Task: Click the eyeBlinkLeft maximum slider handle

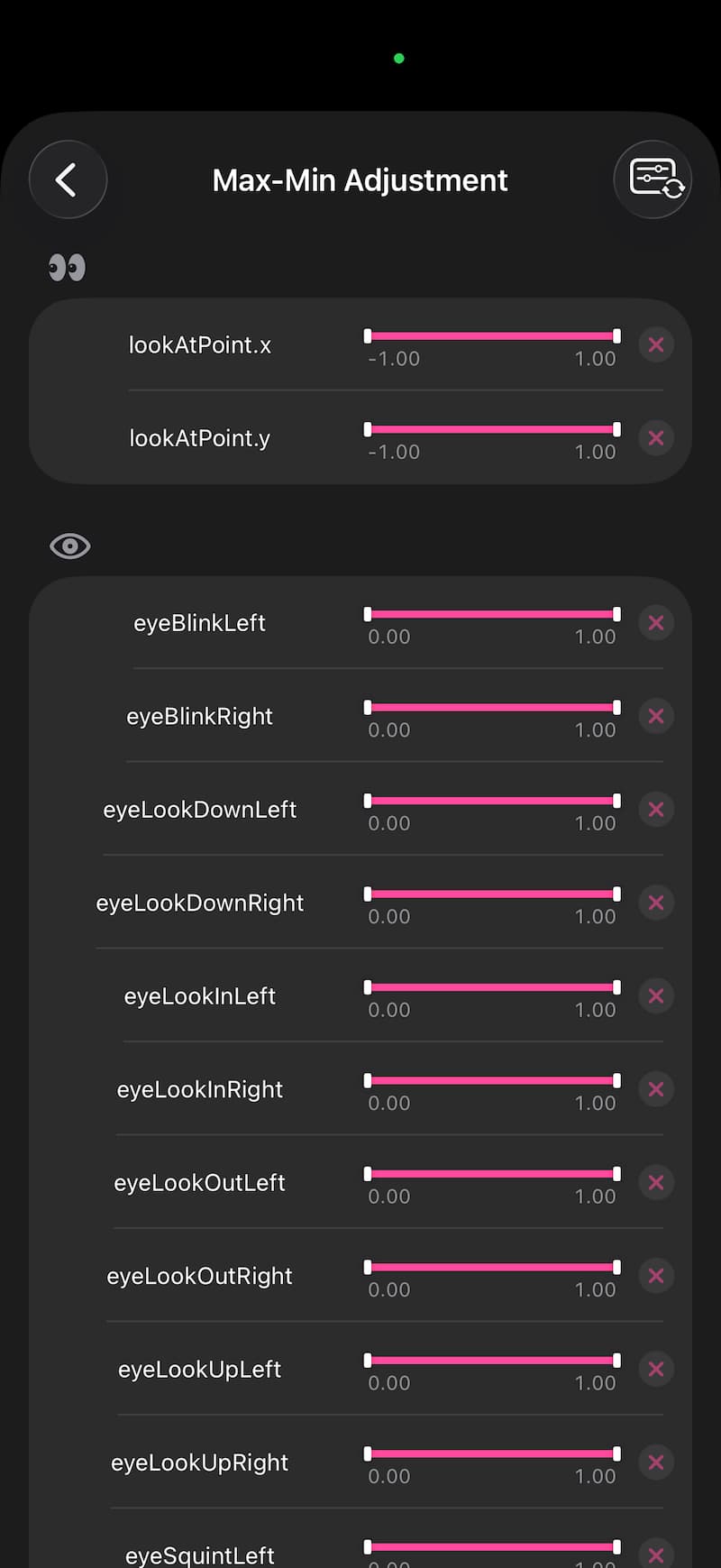Action: [616, 614]
